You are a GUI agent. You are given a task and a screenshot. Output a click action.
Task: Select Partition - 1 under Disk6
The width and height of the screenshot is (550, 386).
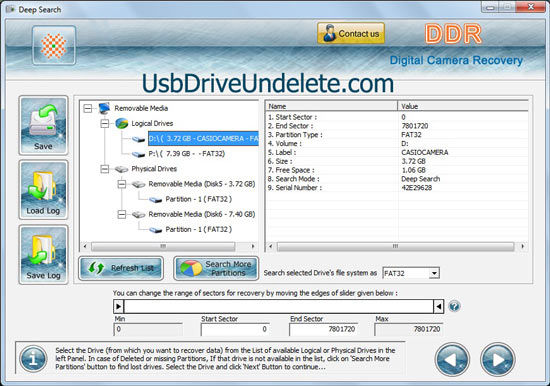coord(199,229)
